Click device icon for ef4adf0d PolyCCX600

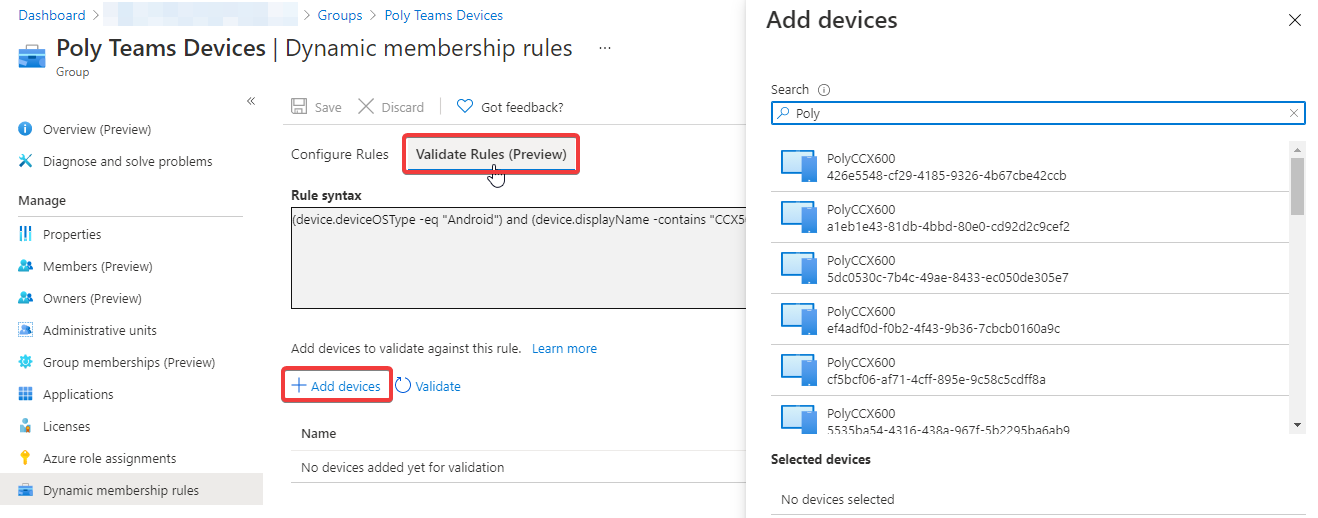799,320
